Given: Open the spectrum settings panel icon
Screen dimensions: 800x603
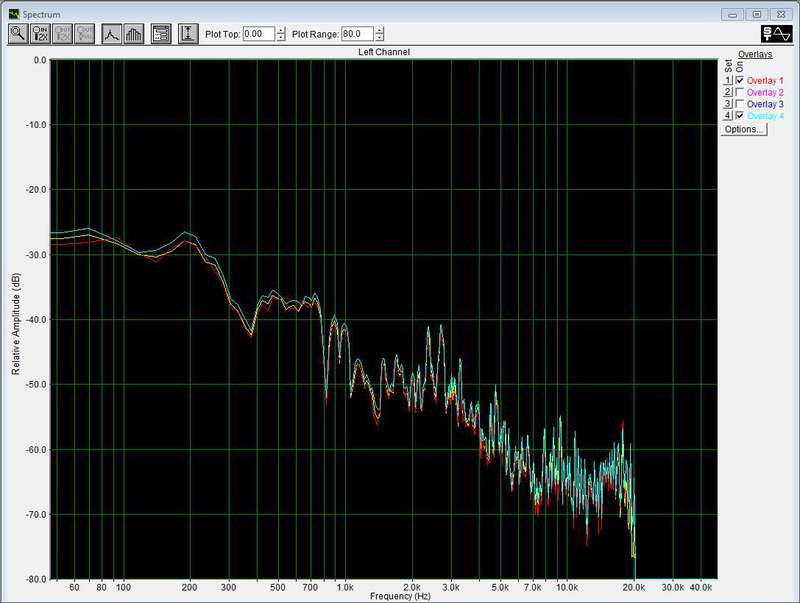Looking at the screenshot, I should click(x=161, y=34).
